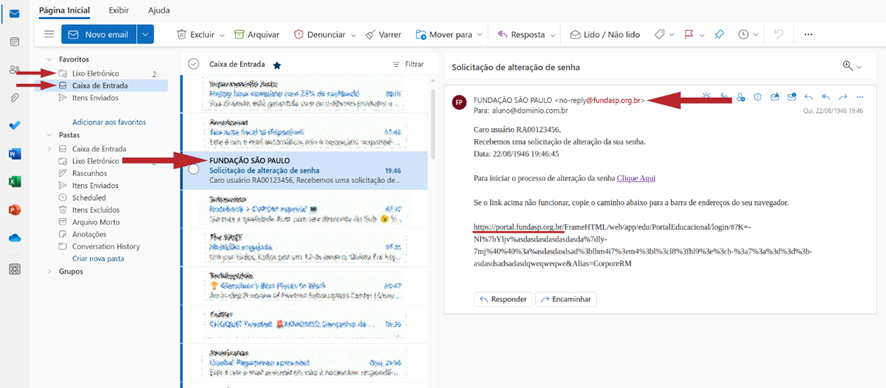Toggle the favorite star next to Caixa de Entrada

(x=276, y=65)
